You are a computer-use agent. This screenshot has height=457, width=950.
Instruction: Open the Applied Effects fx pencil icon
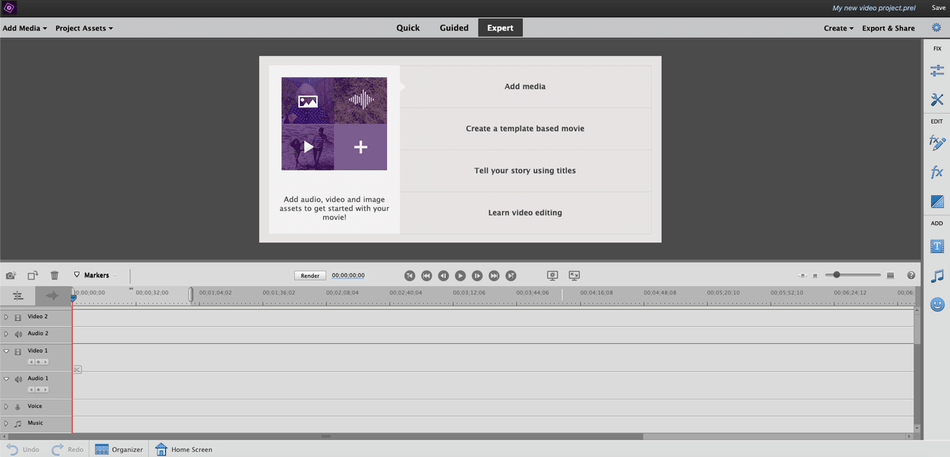point(937,143)
